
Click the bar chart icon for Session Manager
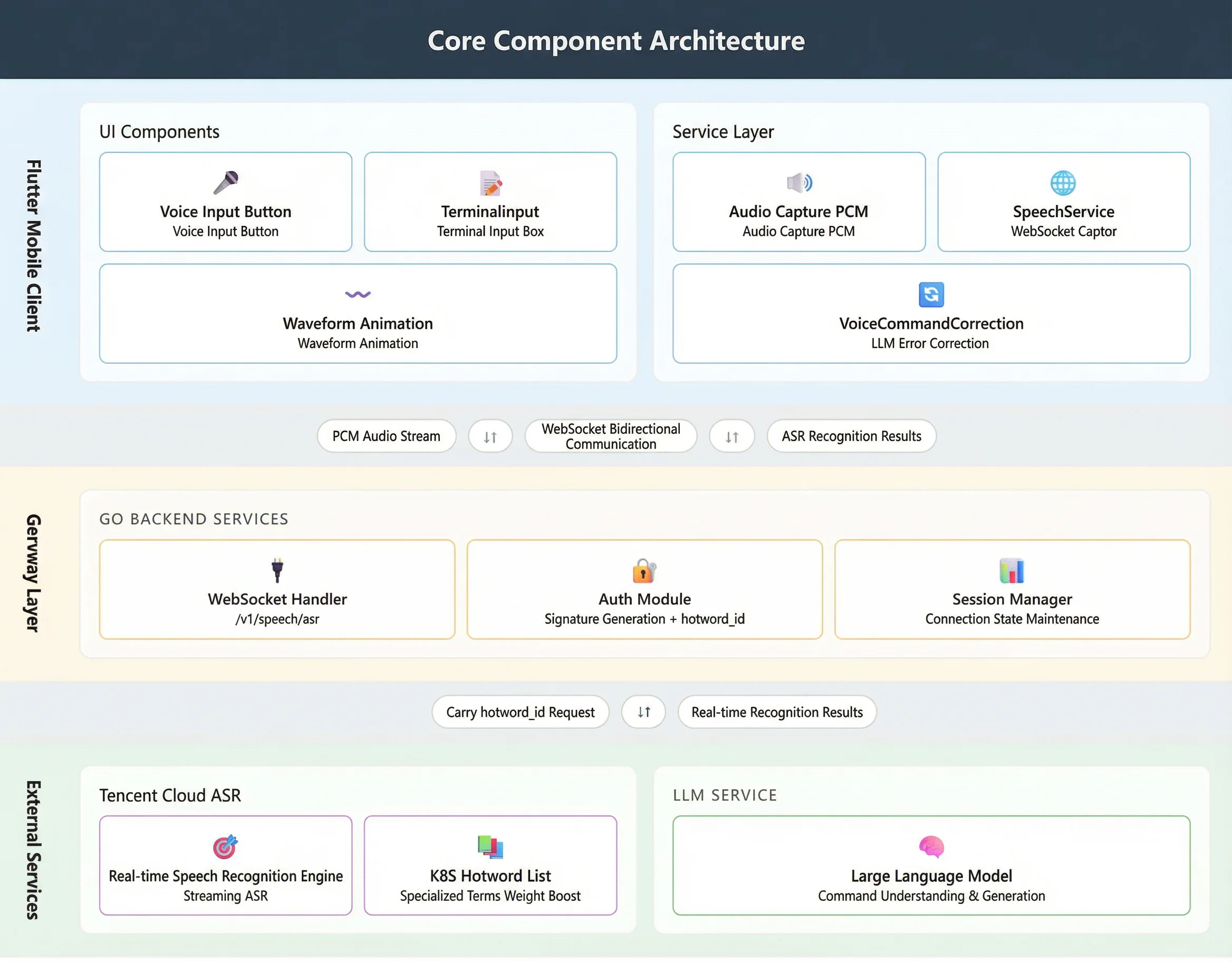click(x=1012, y=571)
